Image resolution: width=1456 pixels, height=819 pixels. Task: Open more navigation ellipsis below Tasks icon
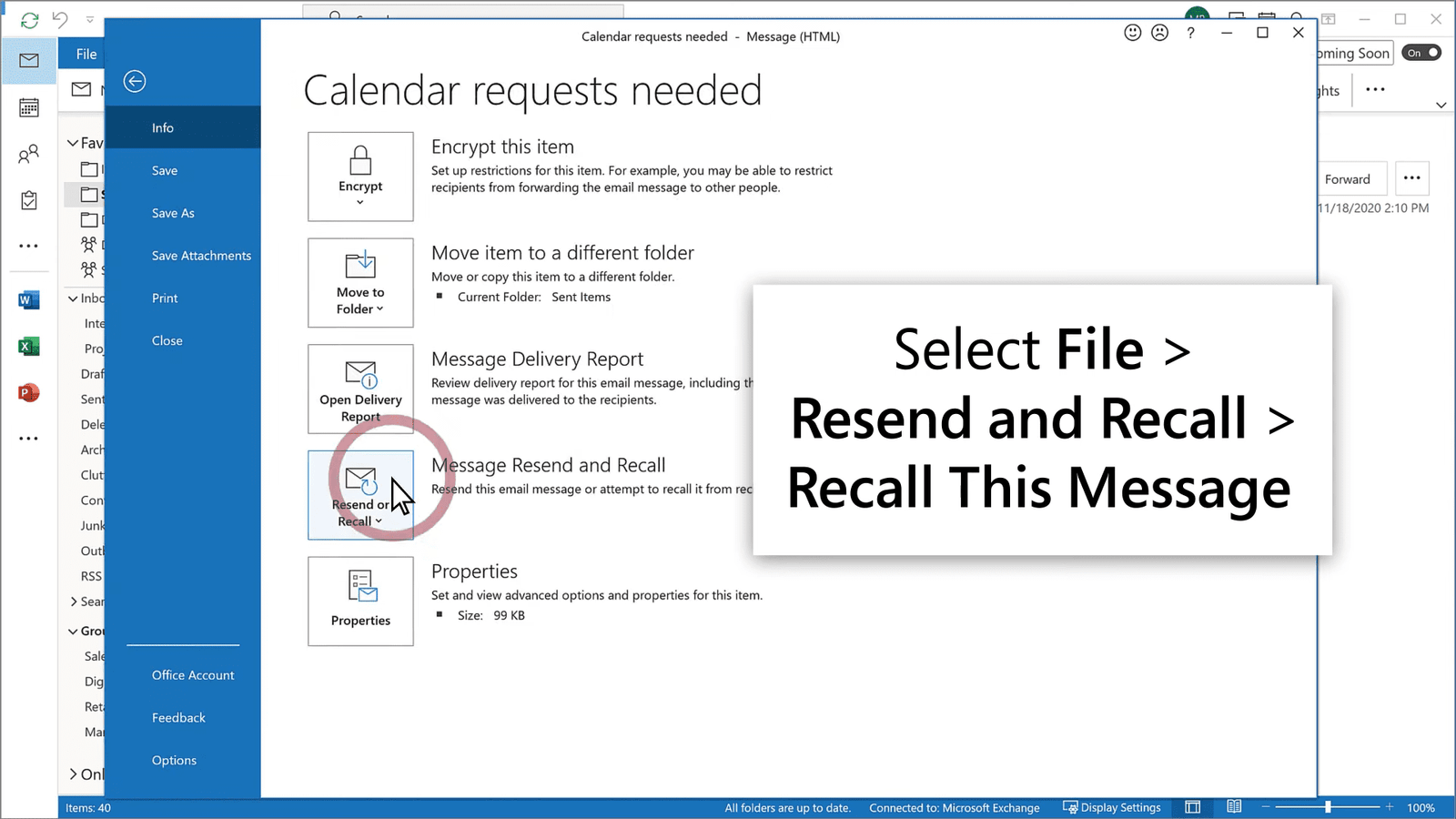[29, 246]
